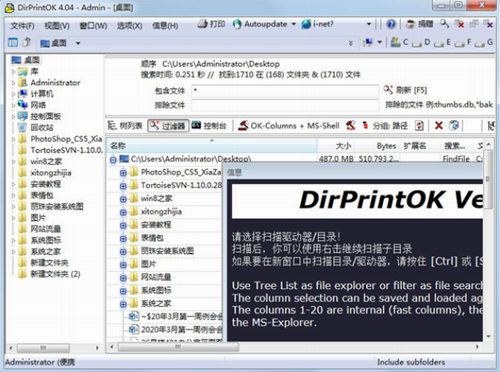500x372 pixels.
Task: Click the horizontal scrollbar under file list
Action: pyautogui.click(x=178, y=347)
